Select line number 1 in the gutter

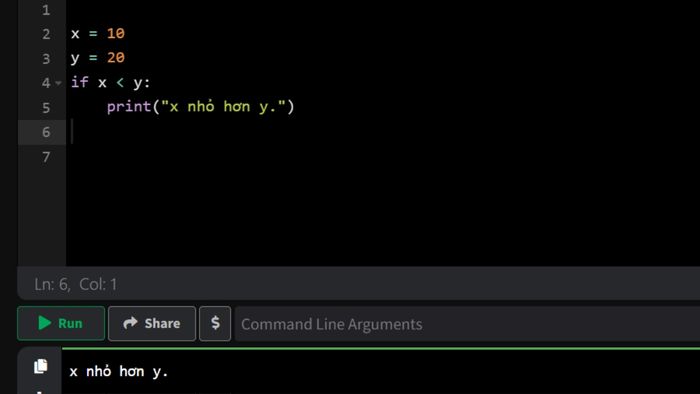[x=46, y=10]
